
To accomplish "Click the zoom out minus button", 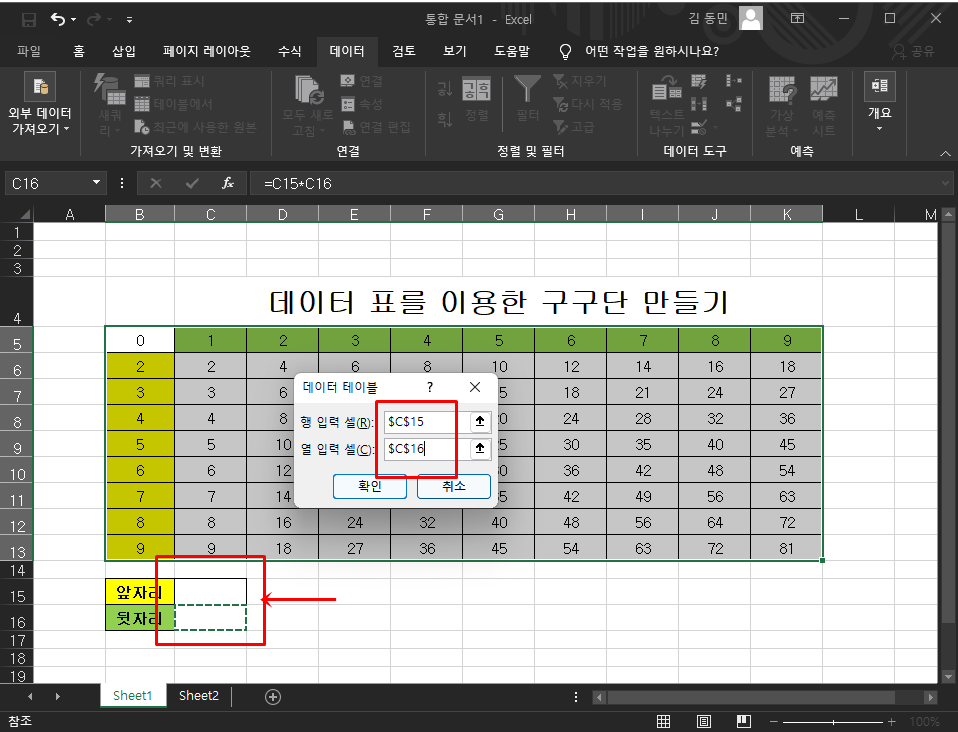I will tap(774, 722).
